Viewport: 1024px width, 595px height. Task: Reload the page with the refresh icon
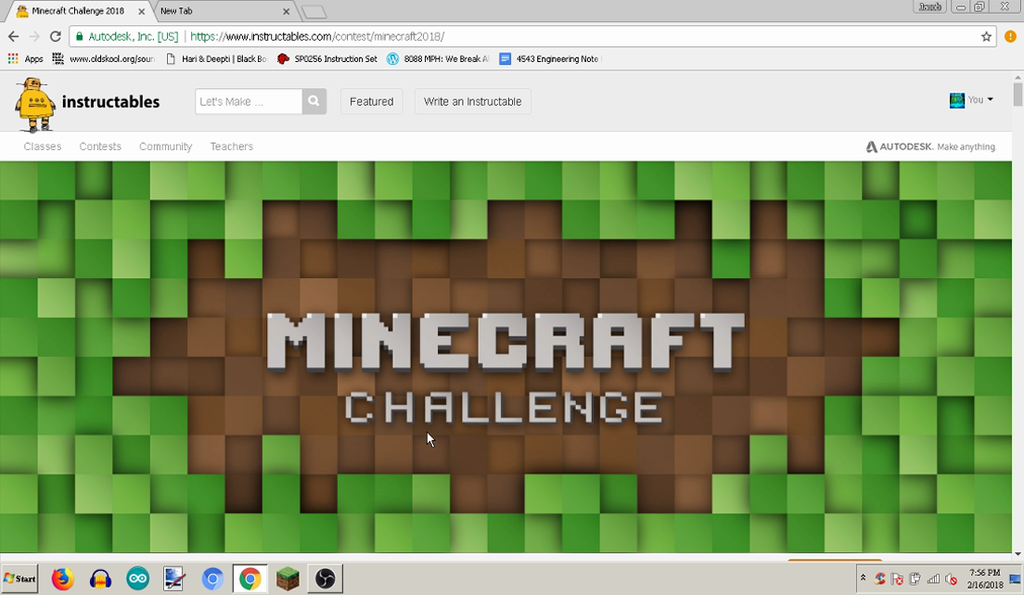(x=56, y=36)
